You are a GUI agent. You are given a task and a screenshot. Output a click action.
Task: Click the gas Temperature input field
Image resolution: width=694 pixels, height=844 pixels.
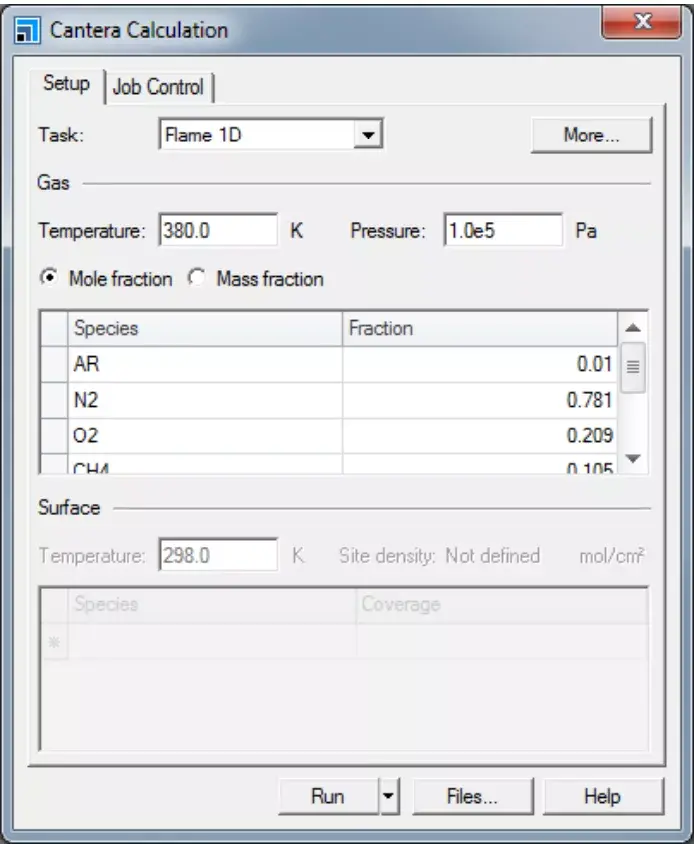(217, 230)
